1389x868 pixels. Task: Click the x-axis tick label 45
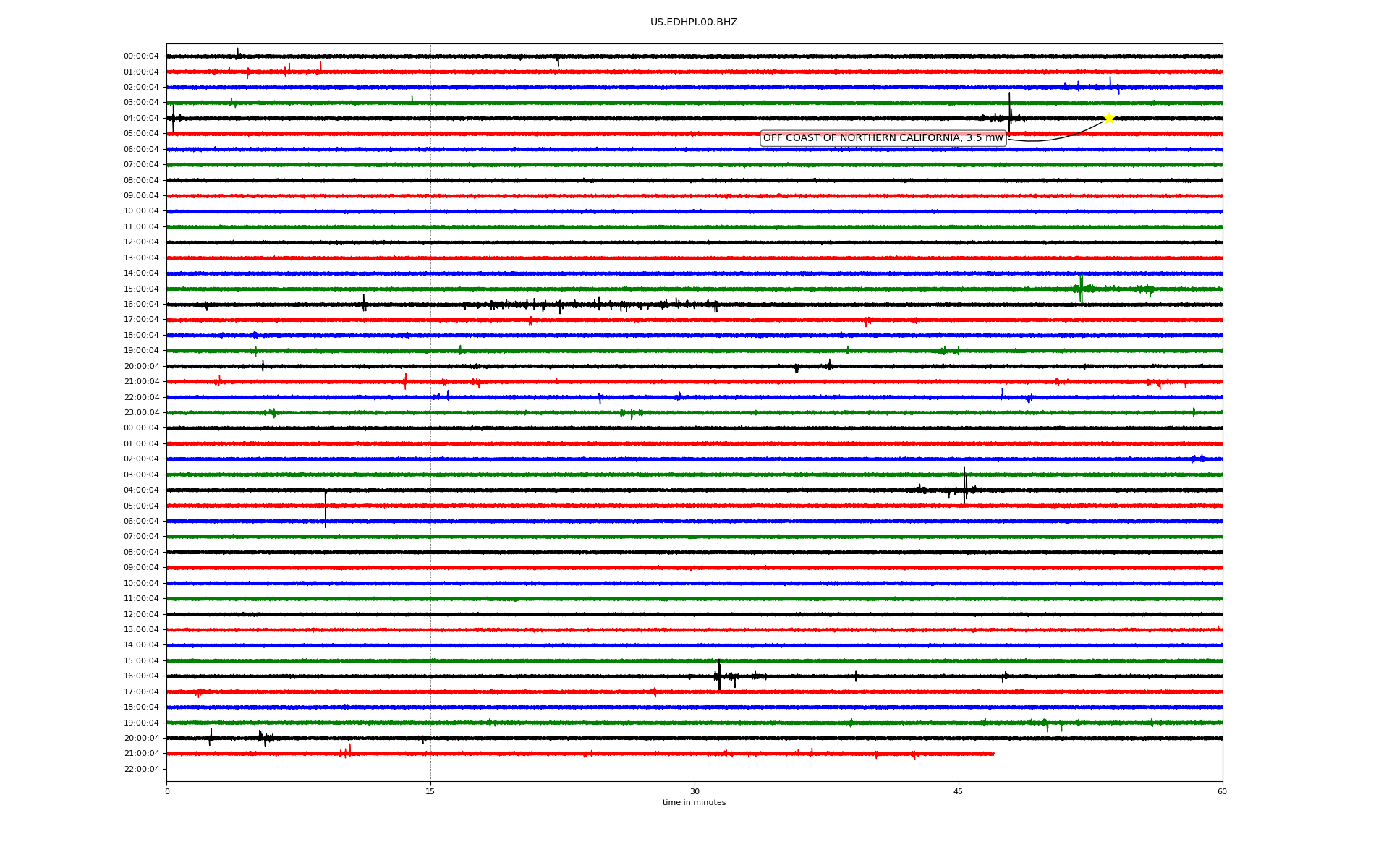pyautogui.click(x=959, y=791)
